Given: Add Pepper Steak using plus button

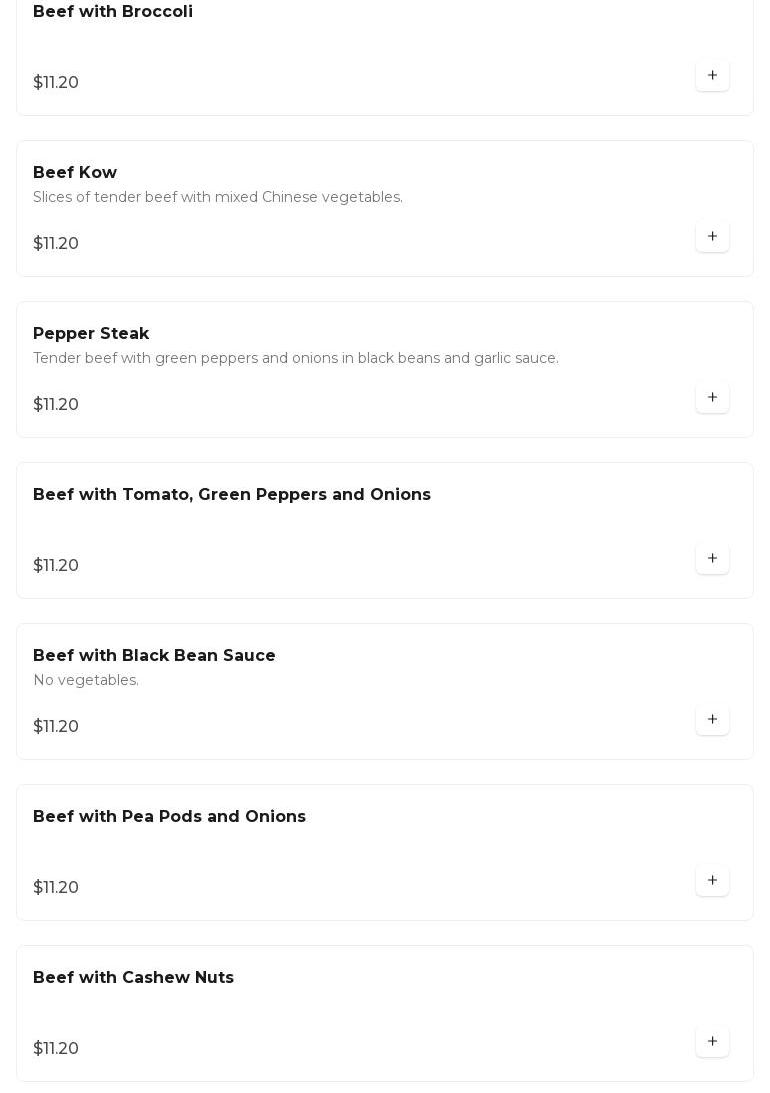Looking at the screenshot, I should coord(712,398).
